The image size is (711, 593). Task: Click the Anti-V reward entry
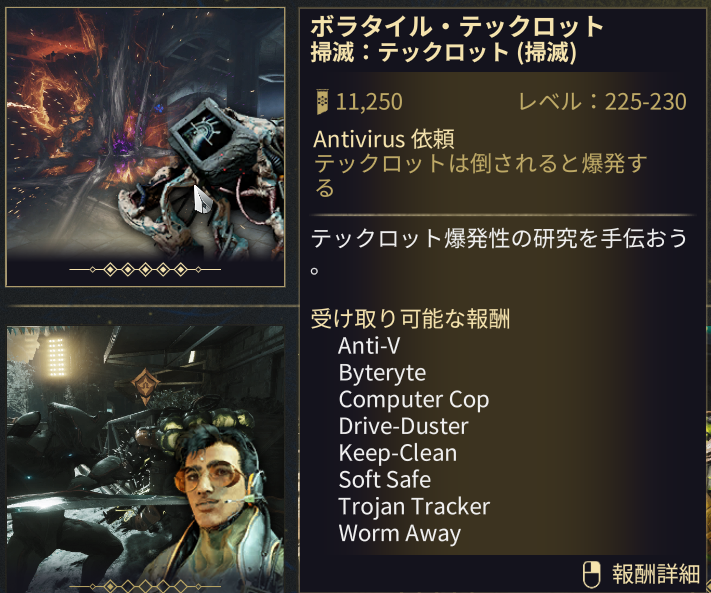click(369, 346)
